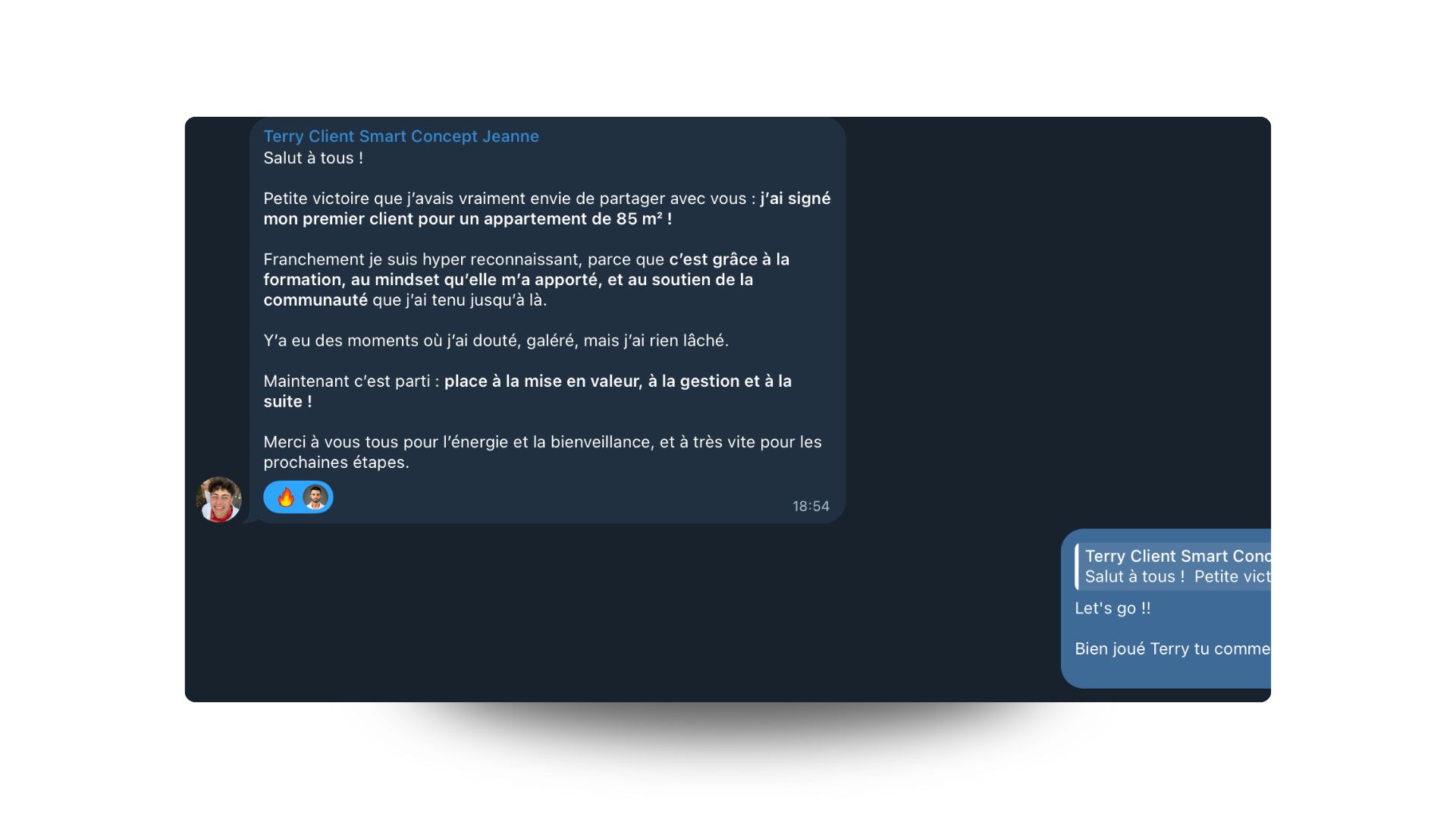The height and width of the screenshot is (819, 1456).
Task: Jump to quoted message title in blue reply
Action: pos(1178,556)
